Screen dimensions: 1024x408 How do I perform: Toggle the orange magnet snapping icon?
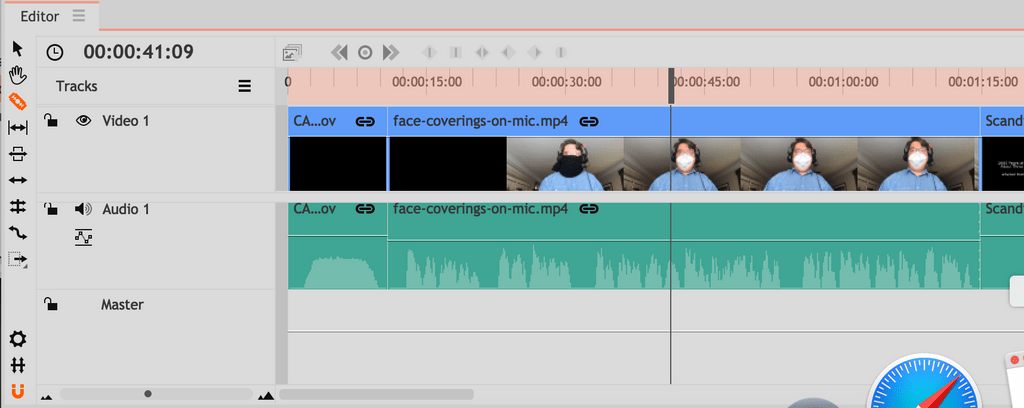[x=18, y=391]
